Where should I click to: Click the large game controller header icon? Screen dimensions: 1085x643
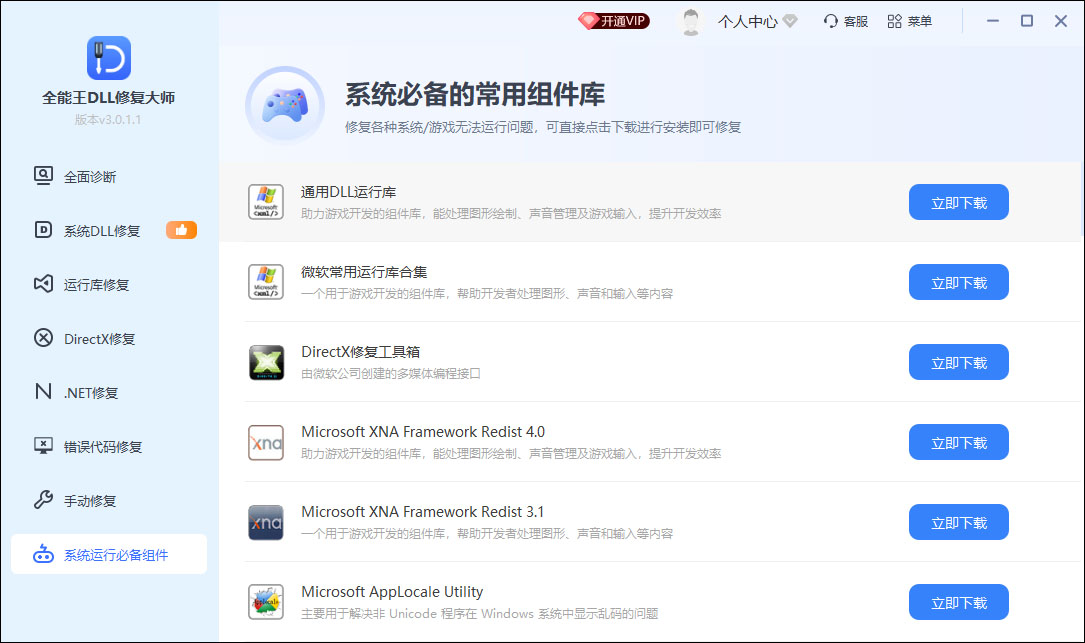[x=285, y=105]
